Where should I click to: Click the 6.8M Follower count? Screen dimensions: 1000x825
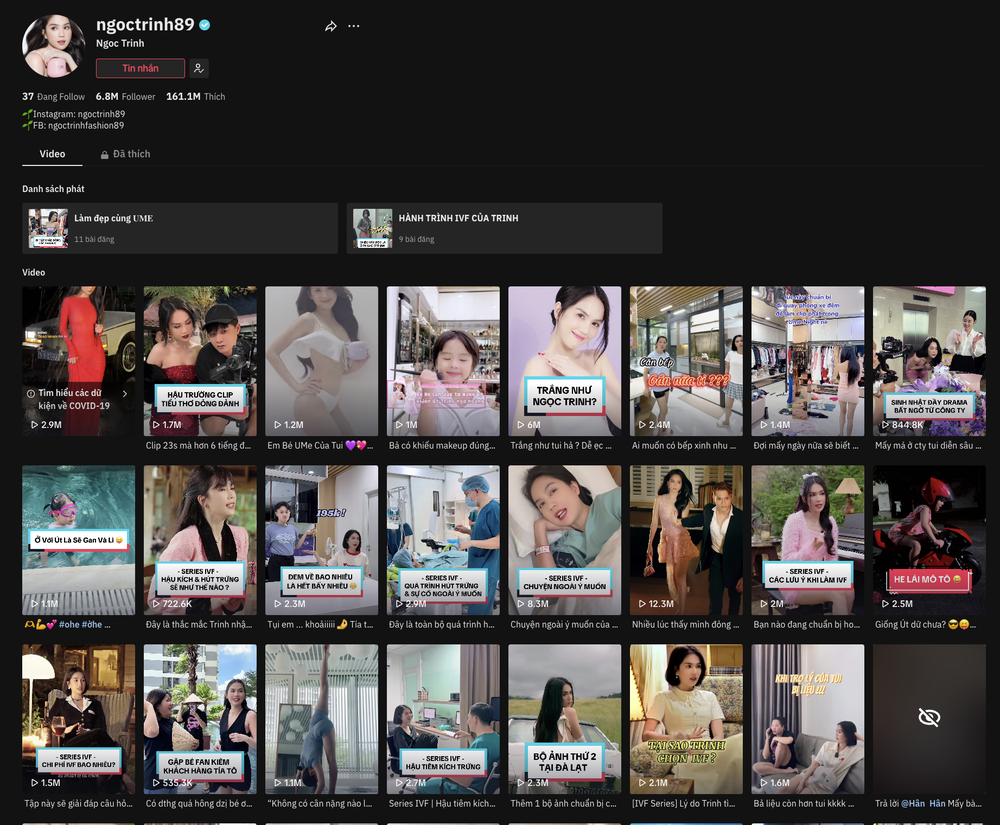point(125,97)
